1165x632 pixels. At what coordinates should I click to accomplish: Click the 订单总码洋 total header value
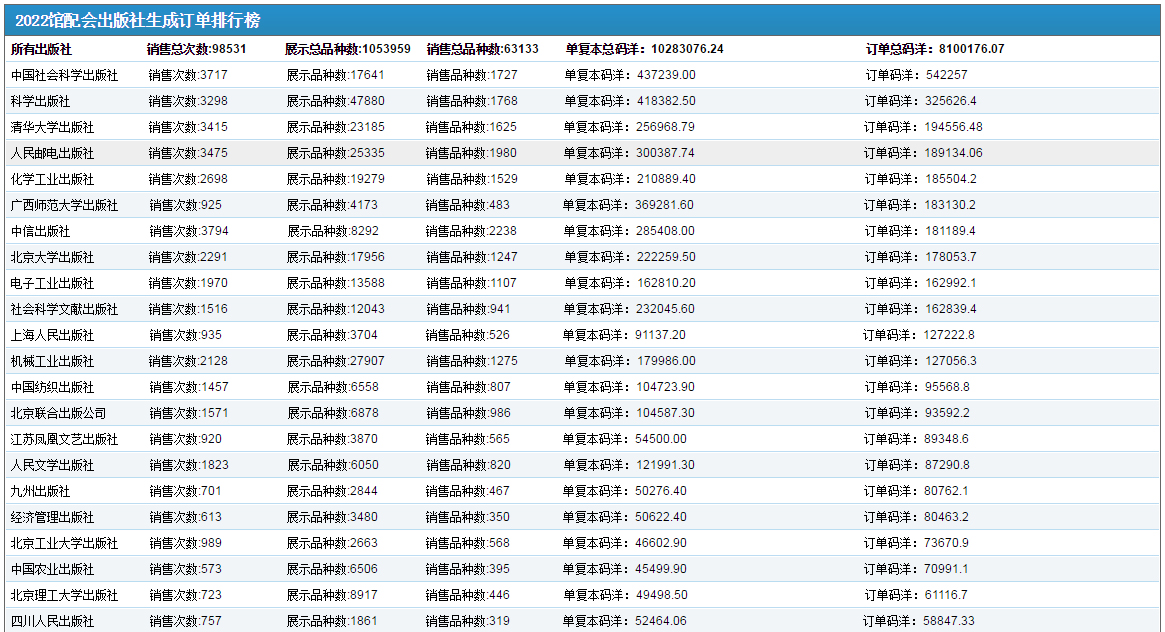[x=934, y=49]
